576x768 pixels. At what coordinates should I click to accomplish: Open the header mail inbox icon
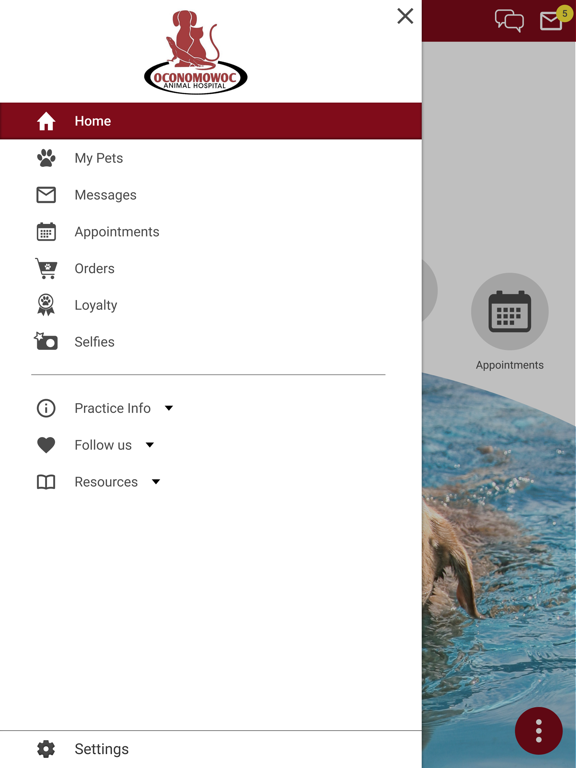coord(551,22)
